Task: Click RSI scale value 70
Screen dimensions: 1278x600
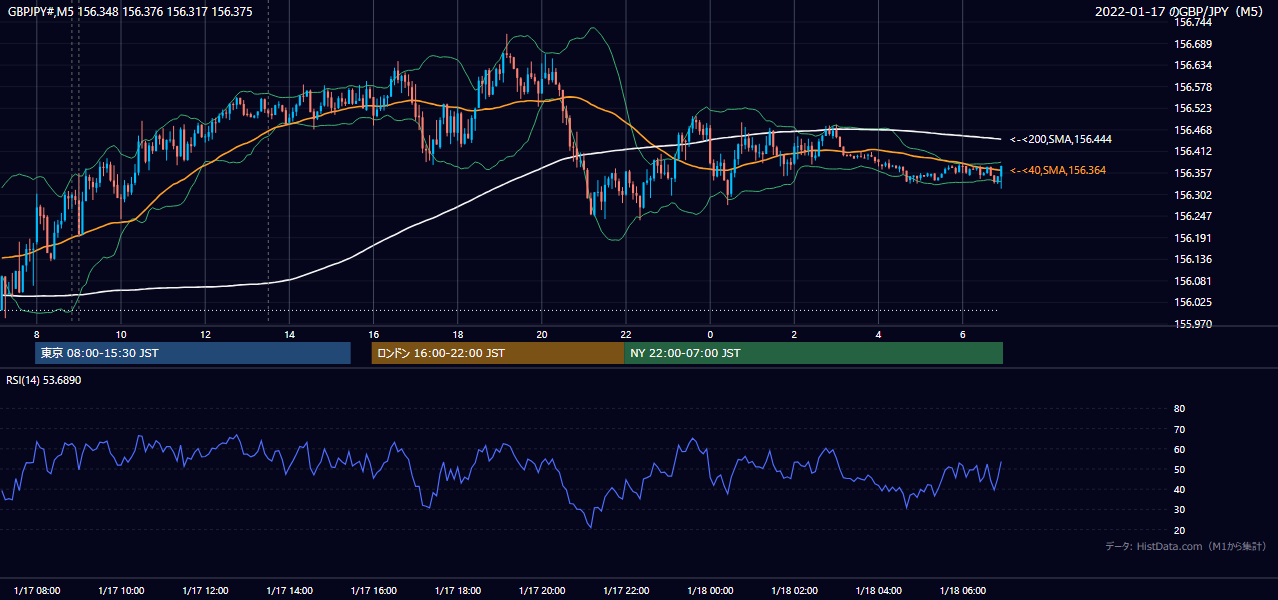Action: (x=1180, y=429)
